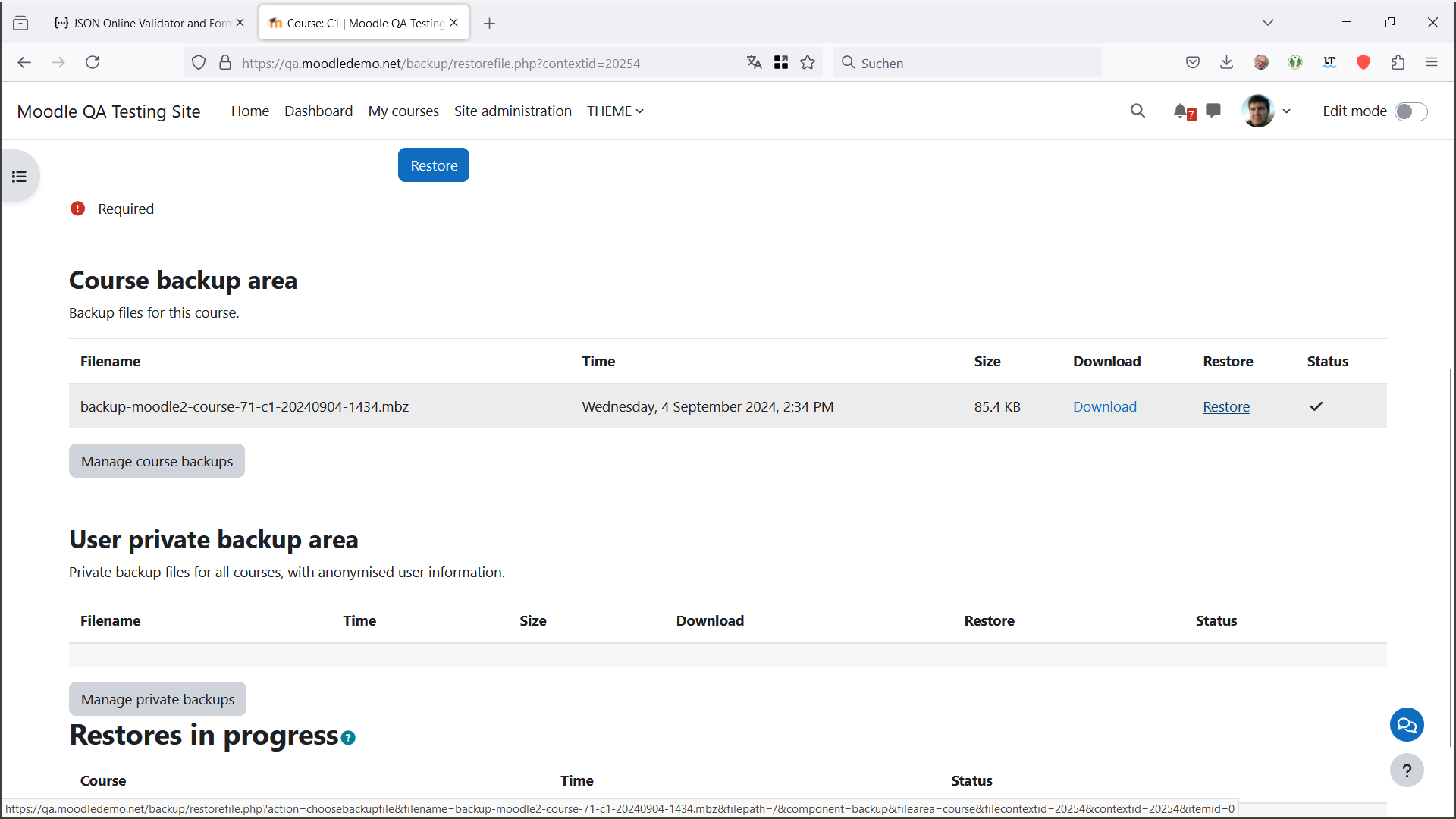Click the tracking protection shield icon
Viewport: 1456px width, 819px height.
click(x=199, y=63)
